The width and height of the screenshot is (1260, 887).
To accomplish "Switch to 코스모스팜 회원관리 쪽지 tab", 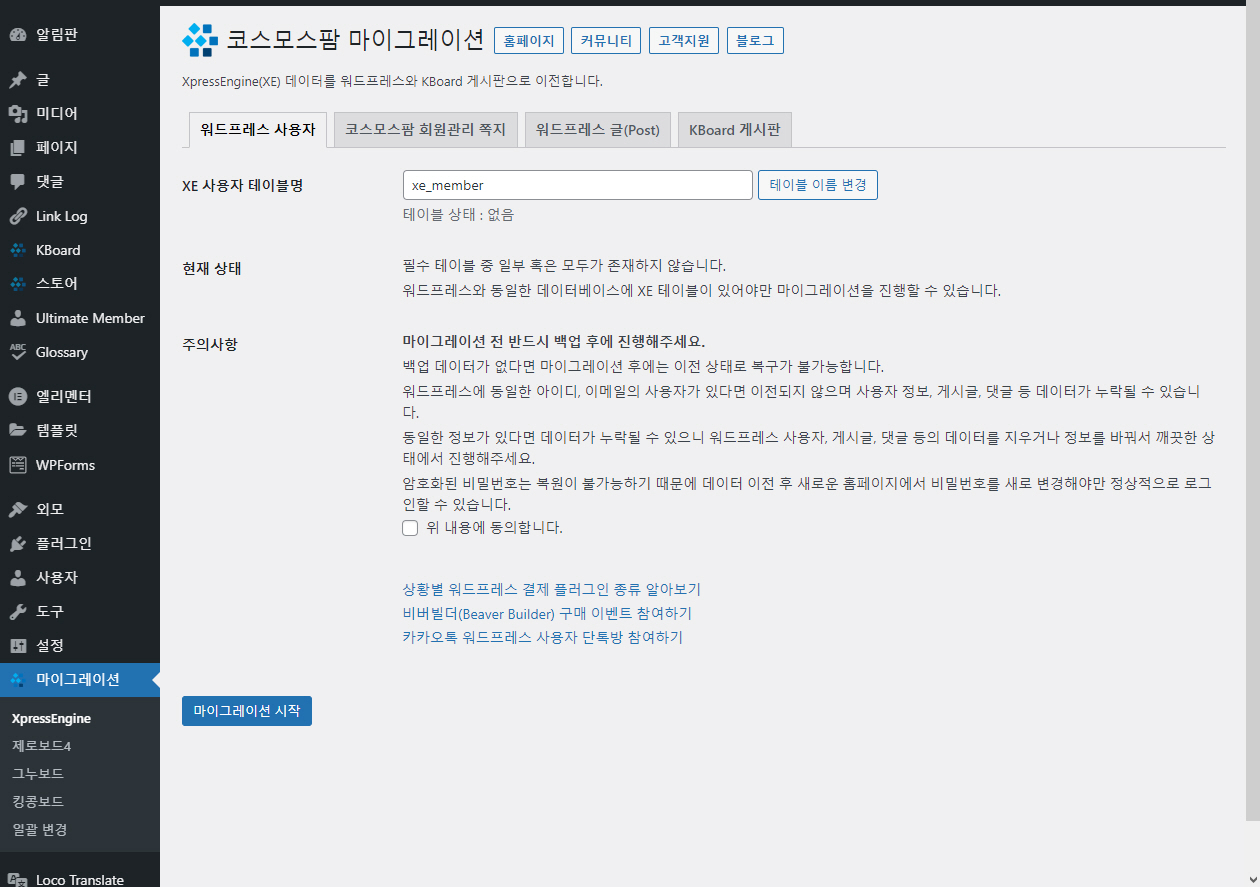I will (426, 130).
